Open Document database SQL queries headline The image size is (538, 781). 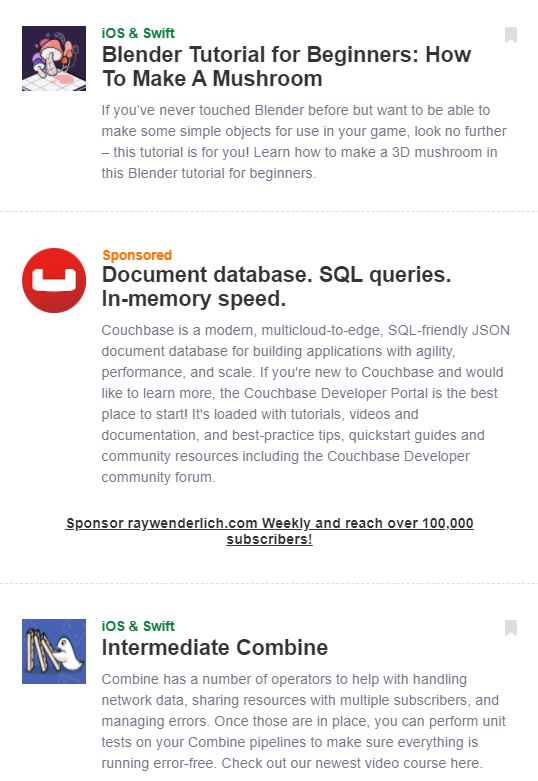[x=276, y=287]
